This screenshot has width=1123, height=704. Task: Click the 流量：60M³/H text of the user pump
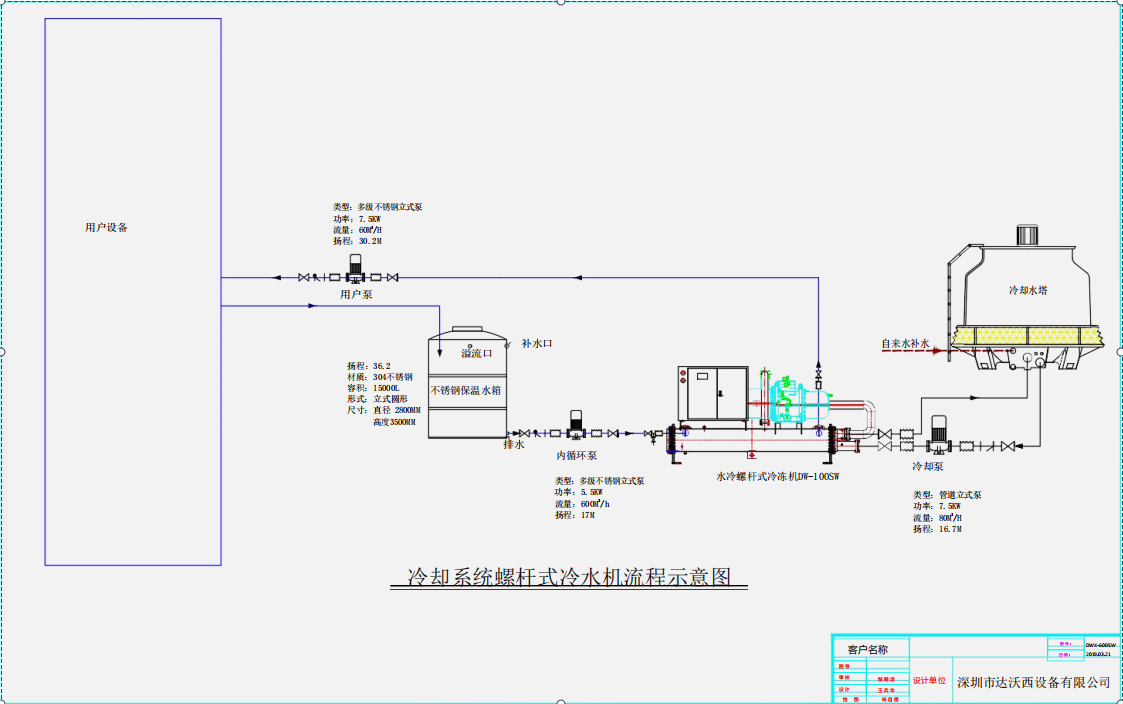(x=357, y=230)
